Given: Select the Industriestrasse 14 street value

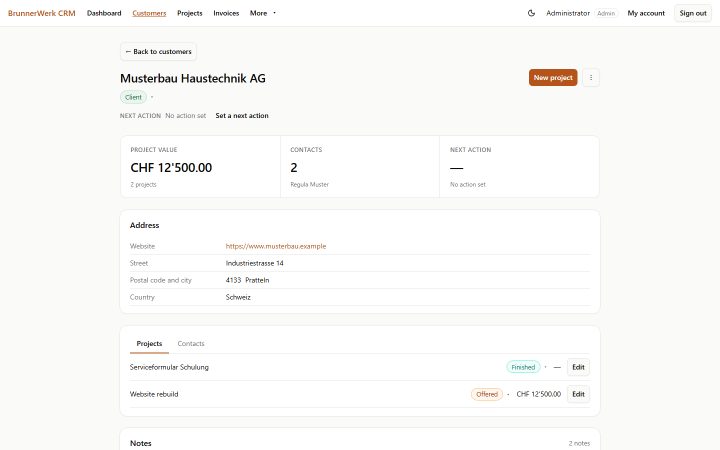Looking at the screenshot, I should pos(254,263).
